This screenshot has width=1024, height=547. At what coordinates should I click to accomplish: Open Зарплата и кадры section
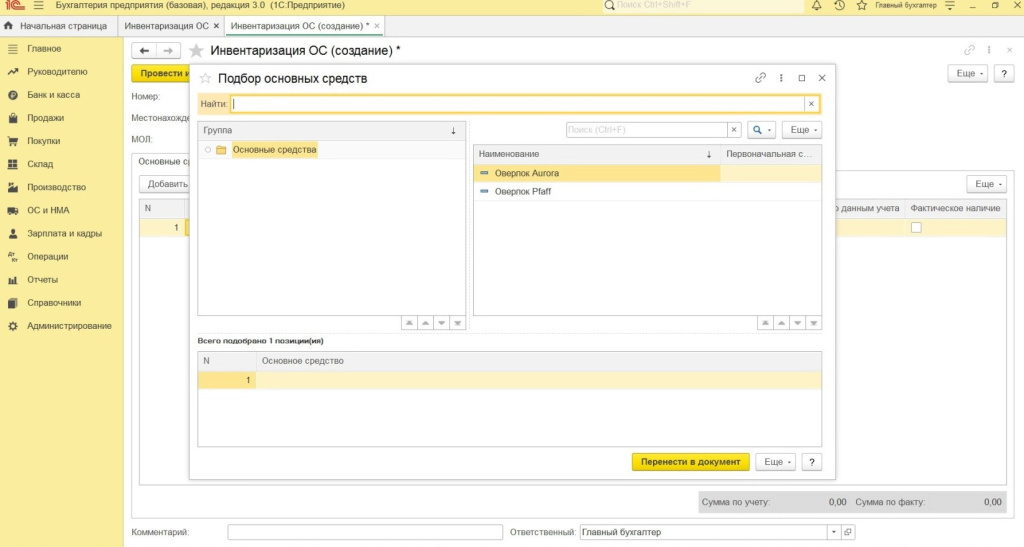click(64, 234)
